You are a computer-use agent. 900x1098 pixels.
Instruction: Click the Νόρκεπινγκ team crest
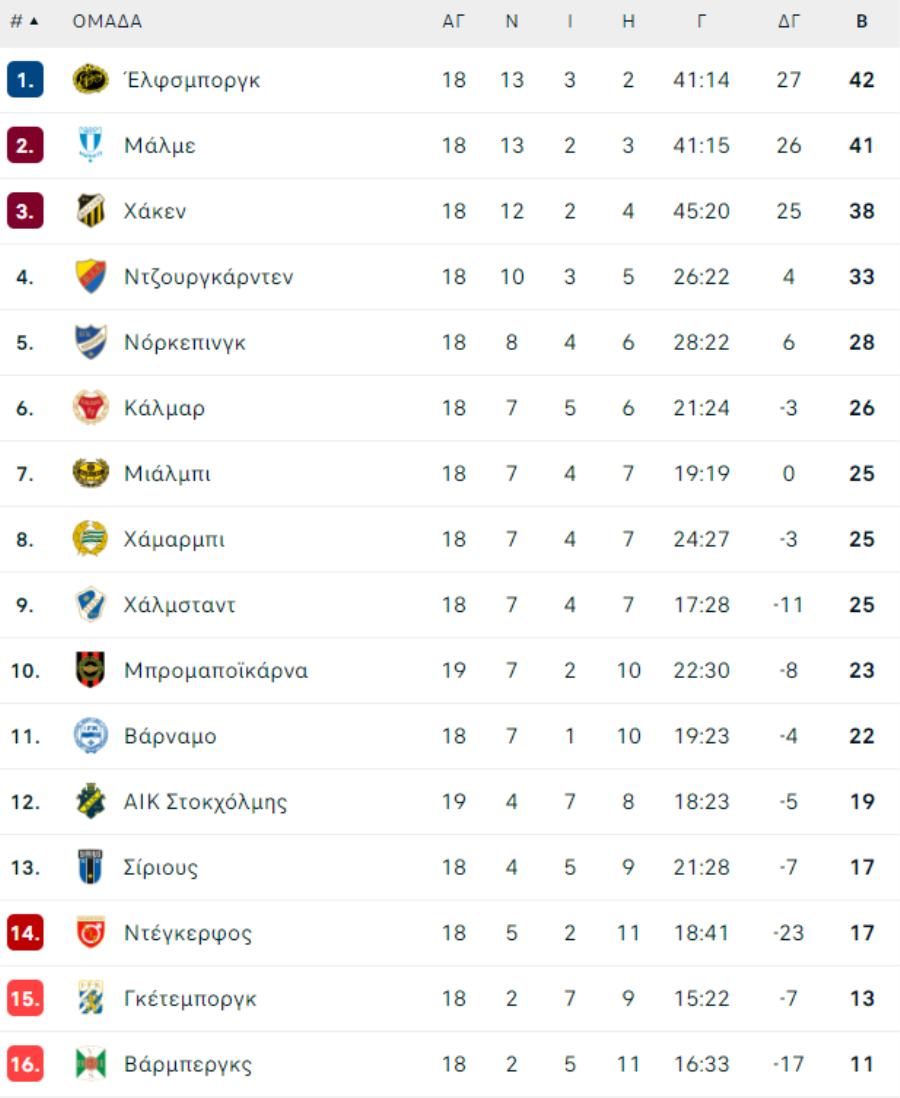tap(91, 343)
